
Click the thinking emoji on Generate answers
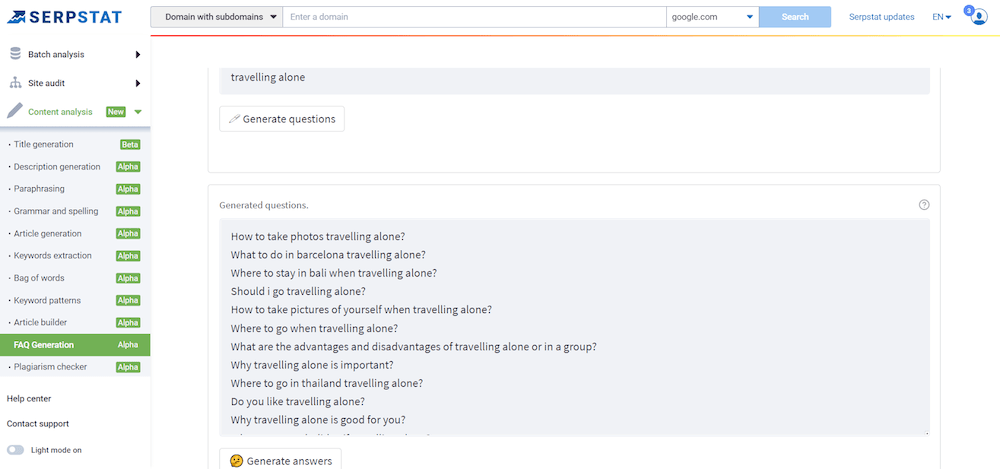point(236,461)
